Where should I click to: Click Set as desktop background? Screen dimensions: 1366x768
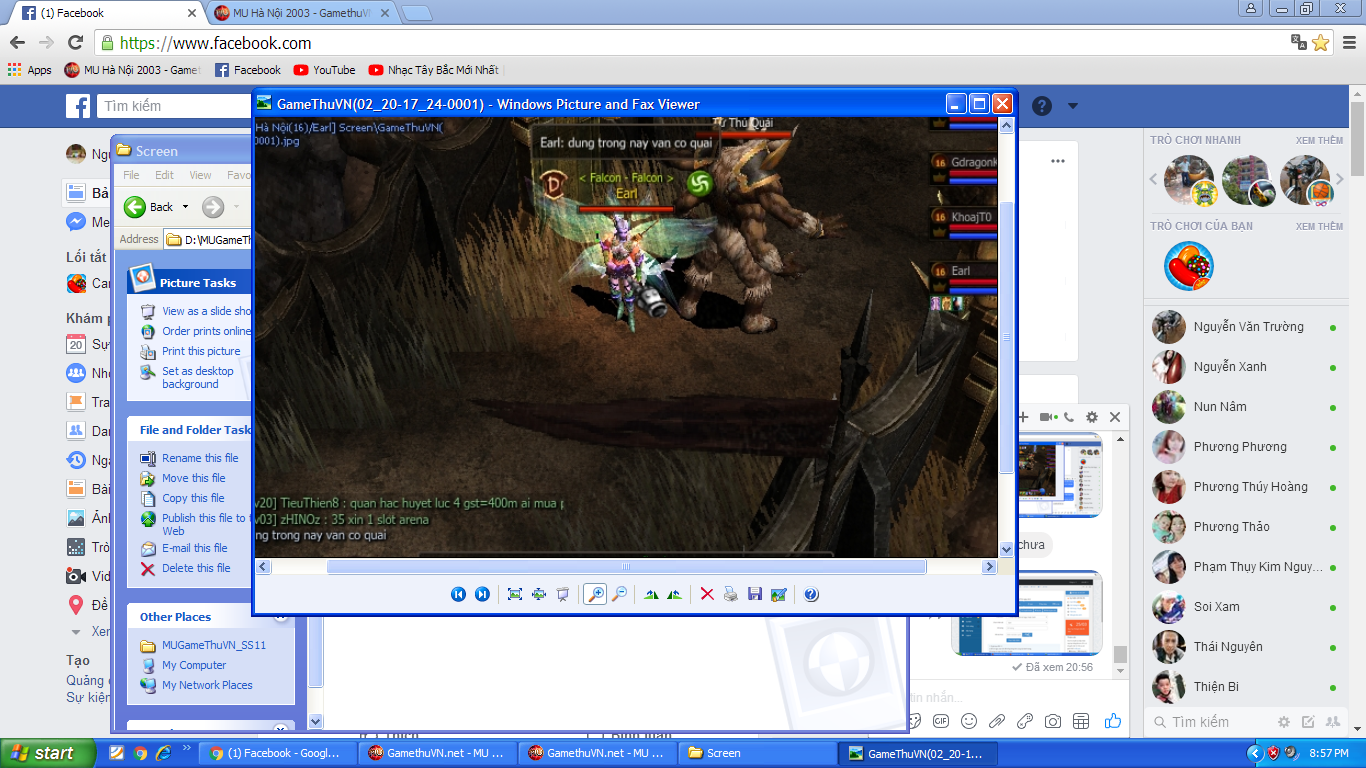point(198,377)
